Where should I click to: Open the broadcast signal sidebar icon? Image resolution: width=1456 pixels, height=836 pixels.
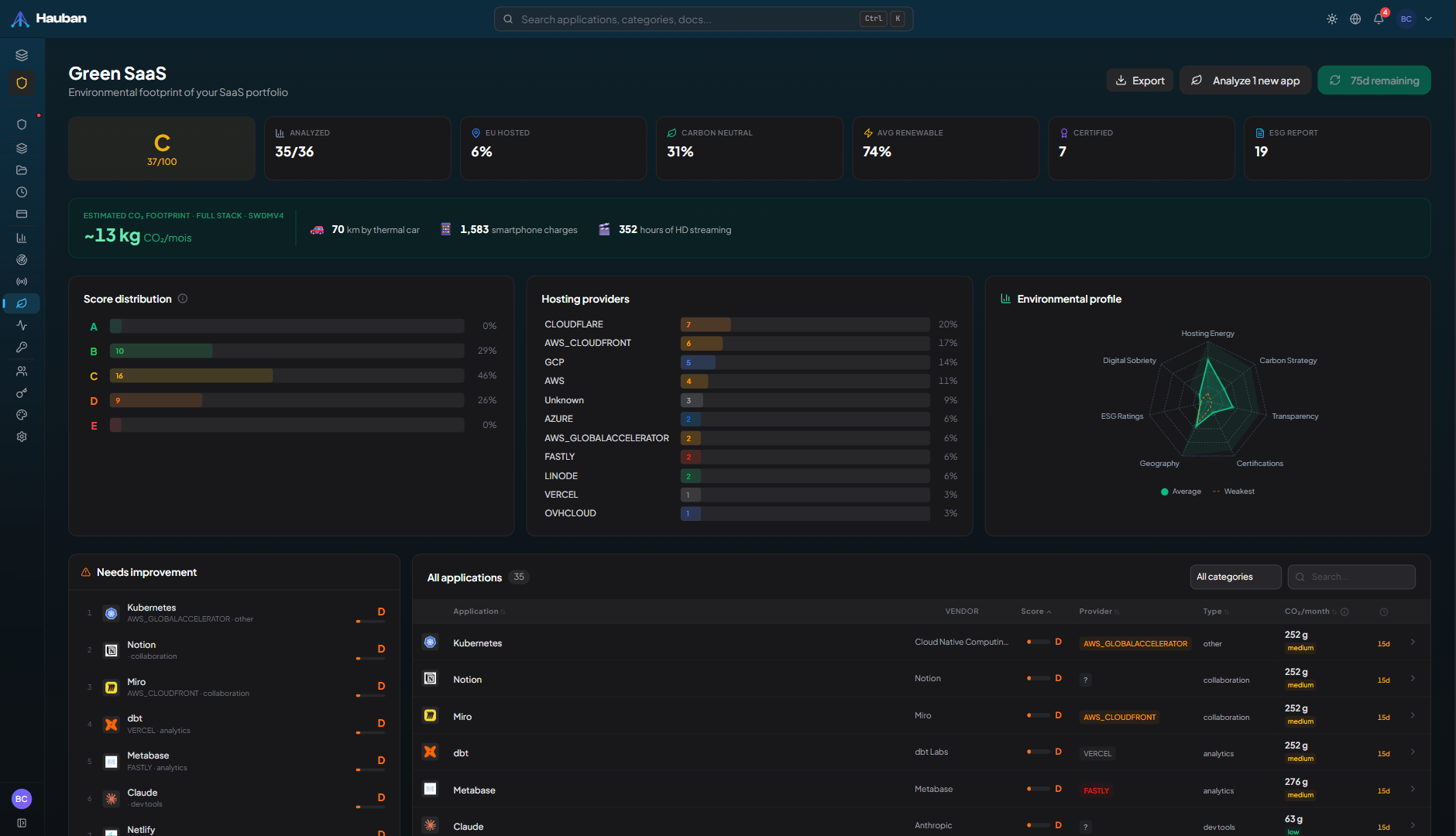pos(22,282)
